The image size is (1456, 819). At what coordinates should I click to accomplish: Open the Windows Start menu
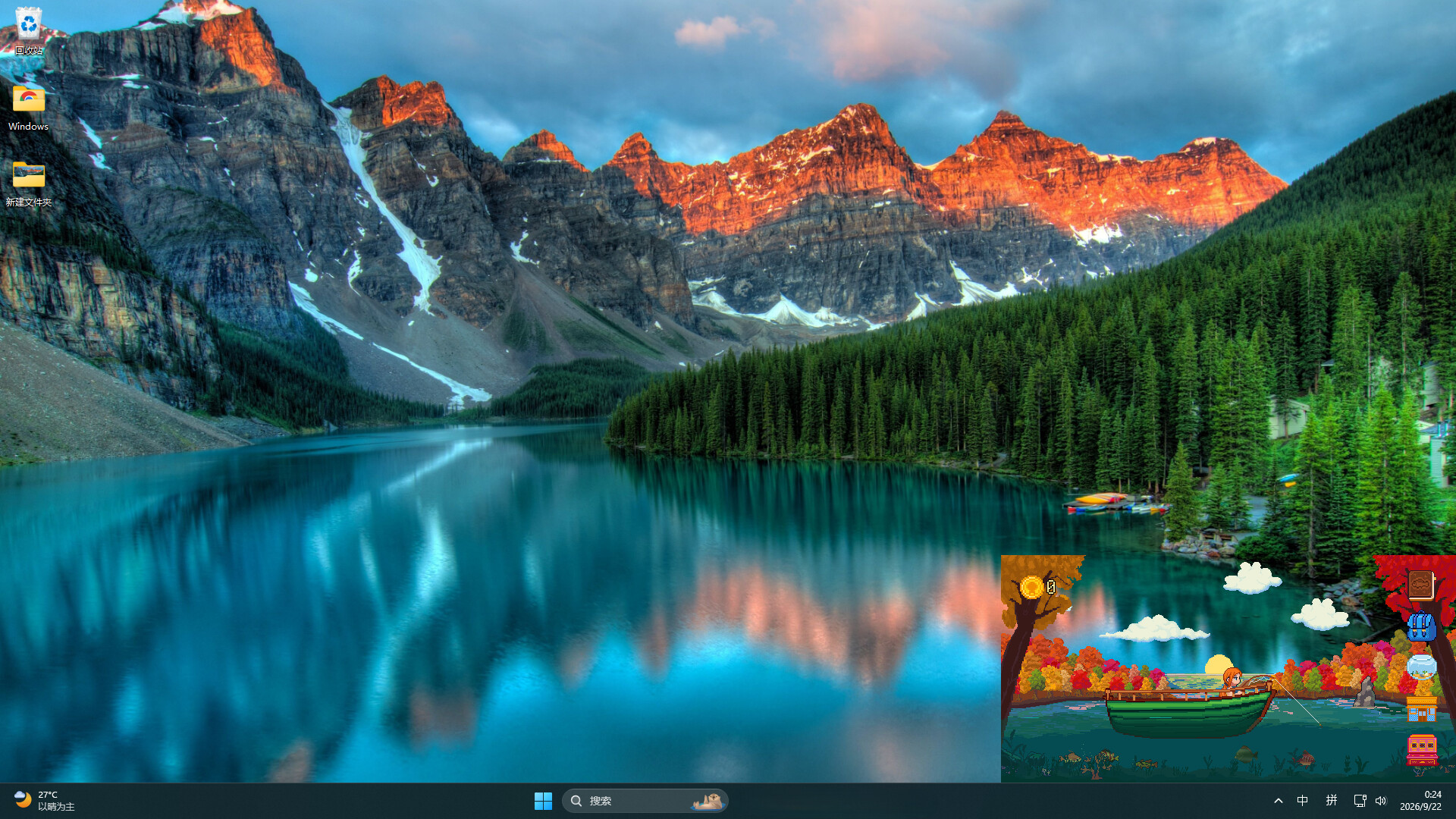(x=543, y=801)
